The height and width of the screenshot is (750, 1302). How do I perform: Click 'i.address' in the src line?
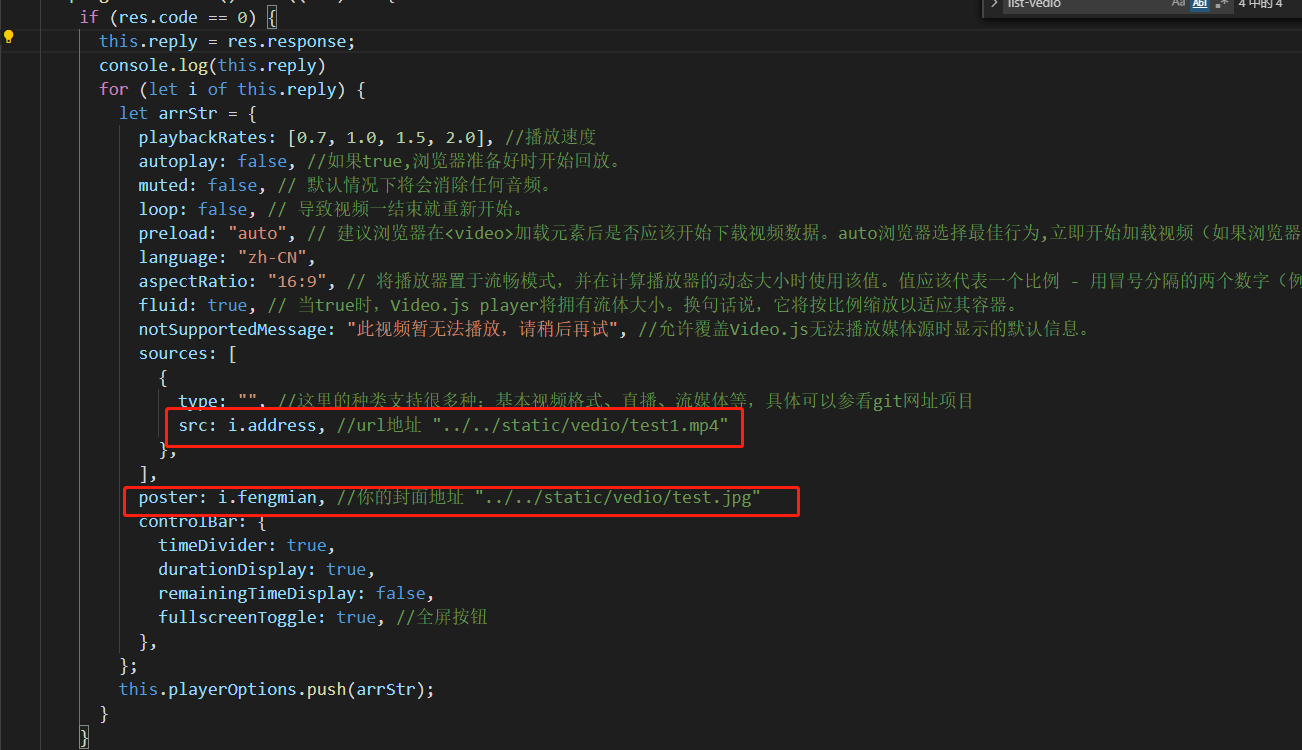pyautogui.click(x=272, y=425)
